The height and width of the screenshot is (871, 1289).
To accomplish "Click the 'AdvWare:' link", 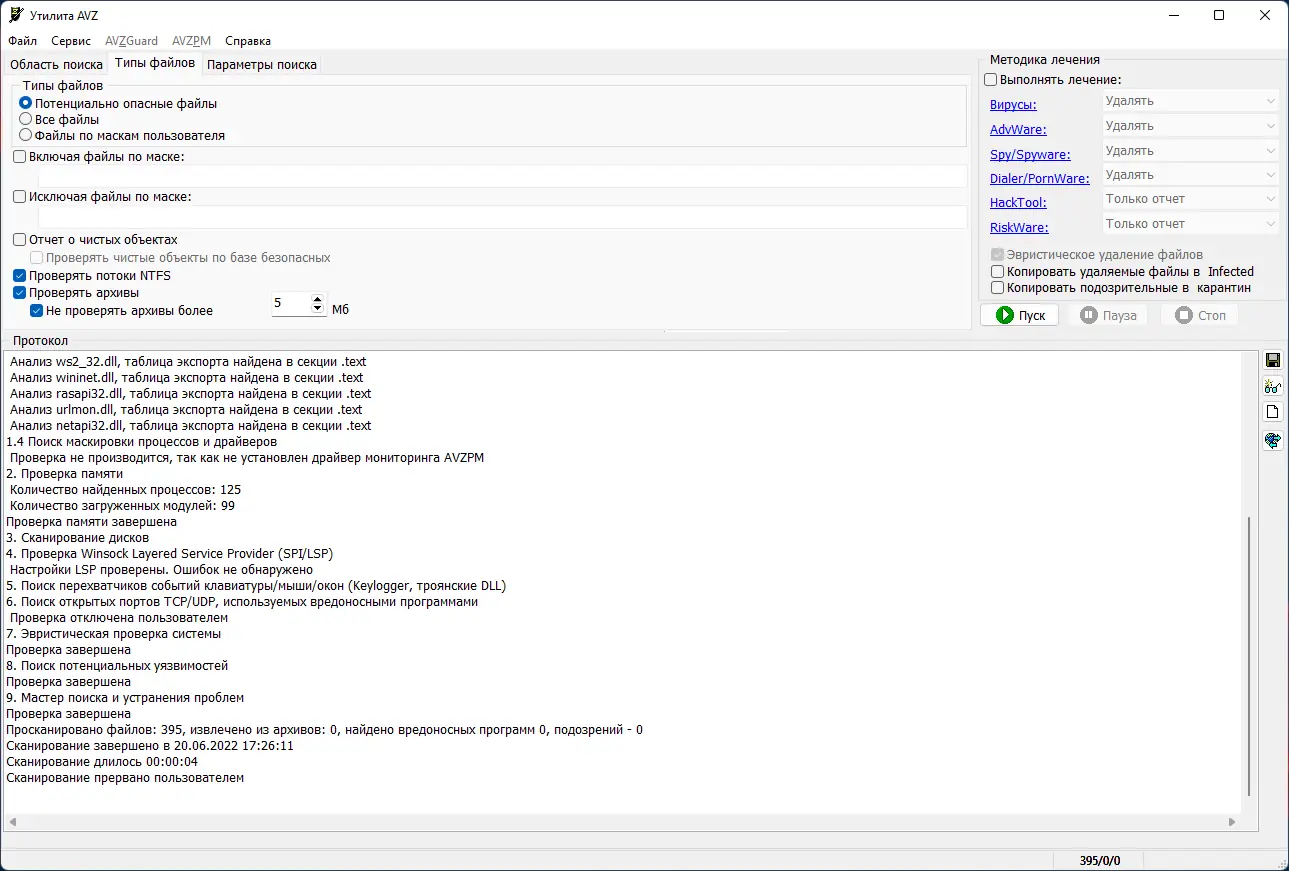I will coord(1018,130).
